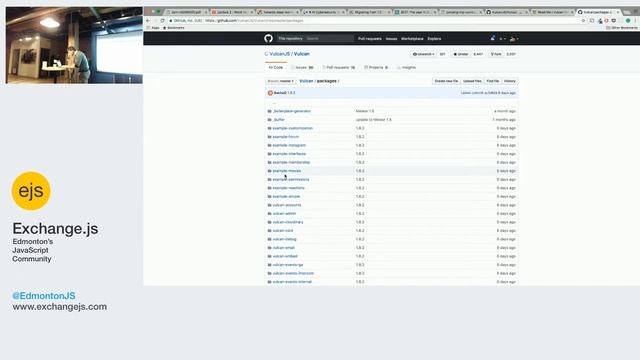The width and height of the screenshot is (640, 360).
Task: Open the user avatar menu in header
Action: (x=513, y=39)
